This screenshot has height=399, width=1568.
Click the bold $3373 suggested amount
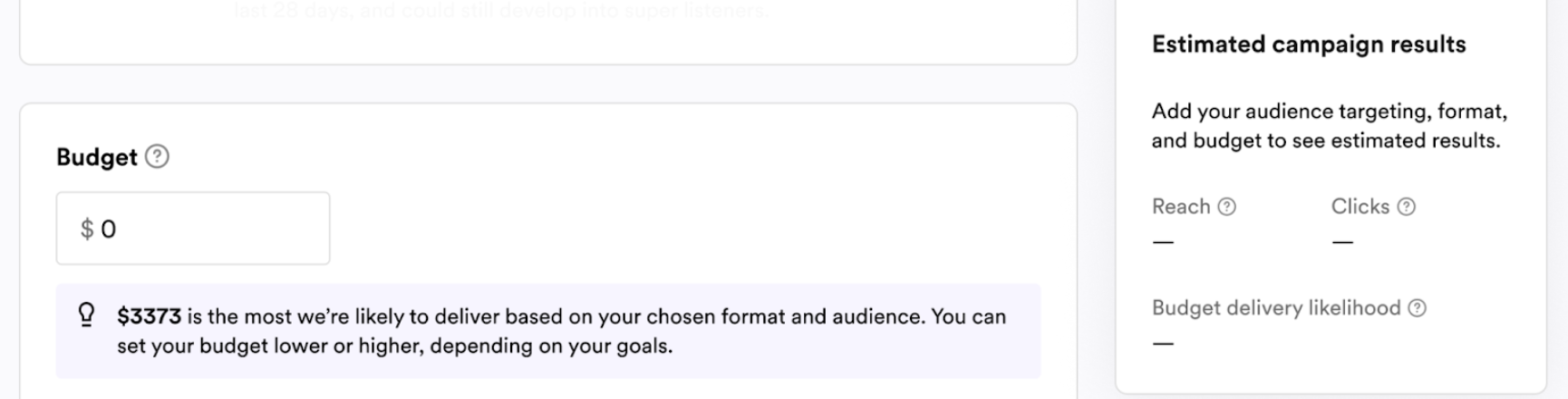(x=149, y=316)
